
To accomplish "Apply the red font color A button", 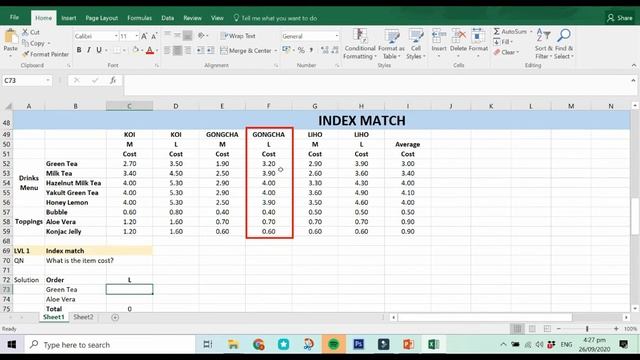I will point(150,50).
